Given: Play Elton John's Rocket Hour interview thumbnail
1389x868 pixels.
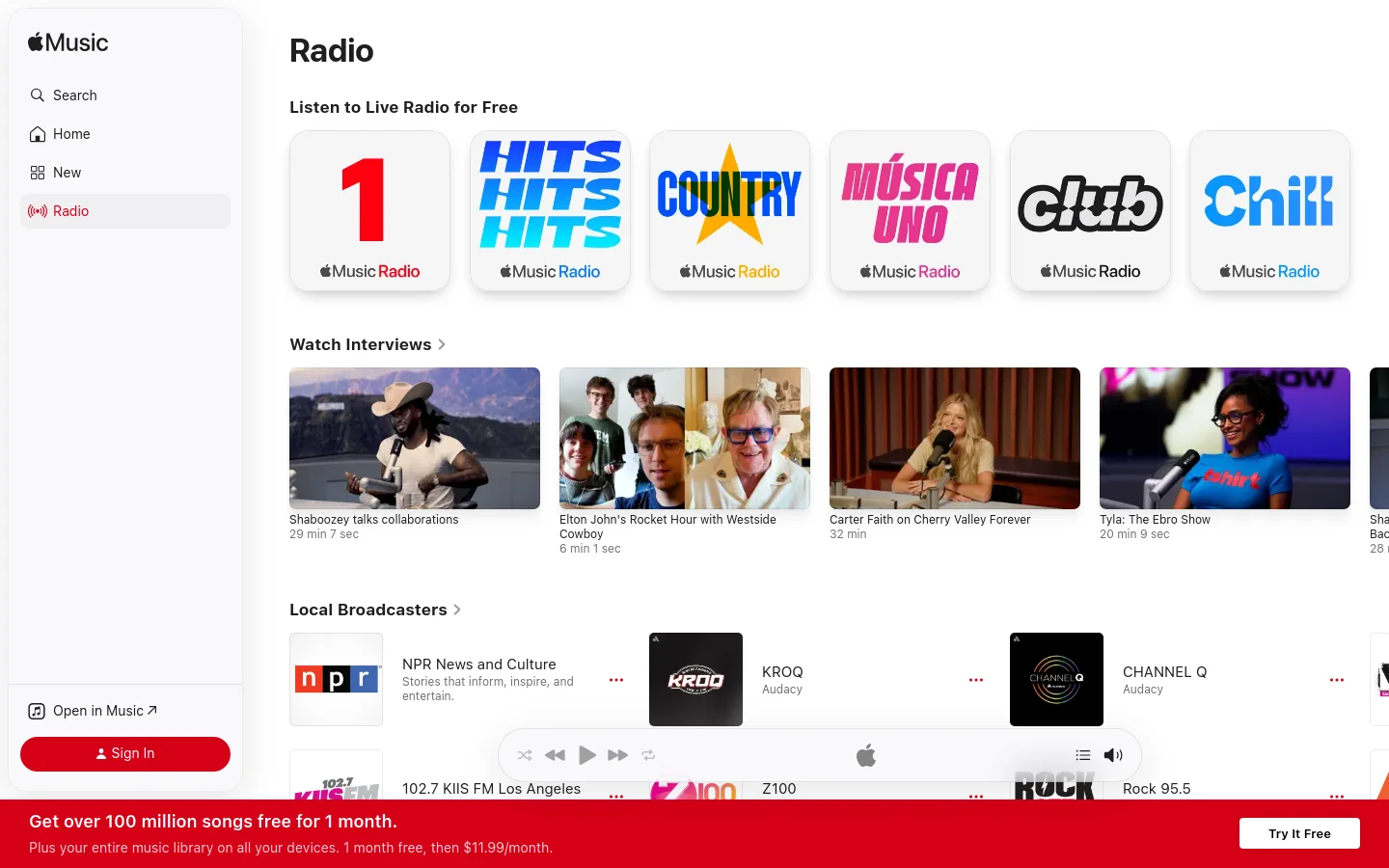Looking at the screenshot, I should pyautogui.click(x=685, y=438).
